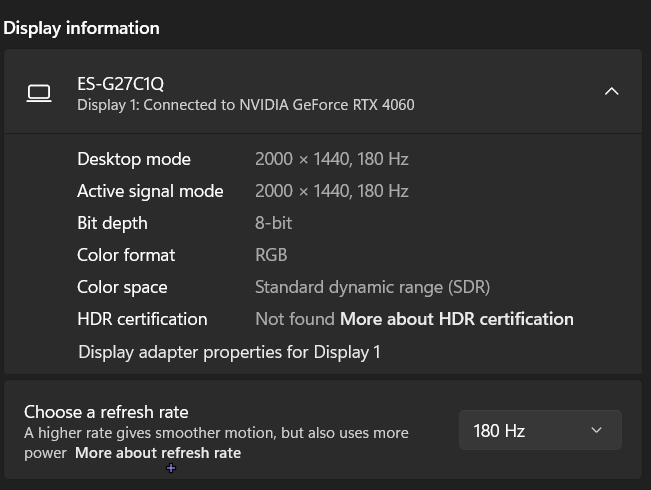Click the Bit depth label
Image resolution: width=651 pixels, height=490 pixels.
112,223
